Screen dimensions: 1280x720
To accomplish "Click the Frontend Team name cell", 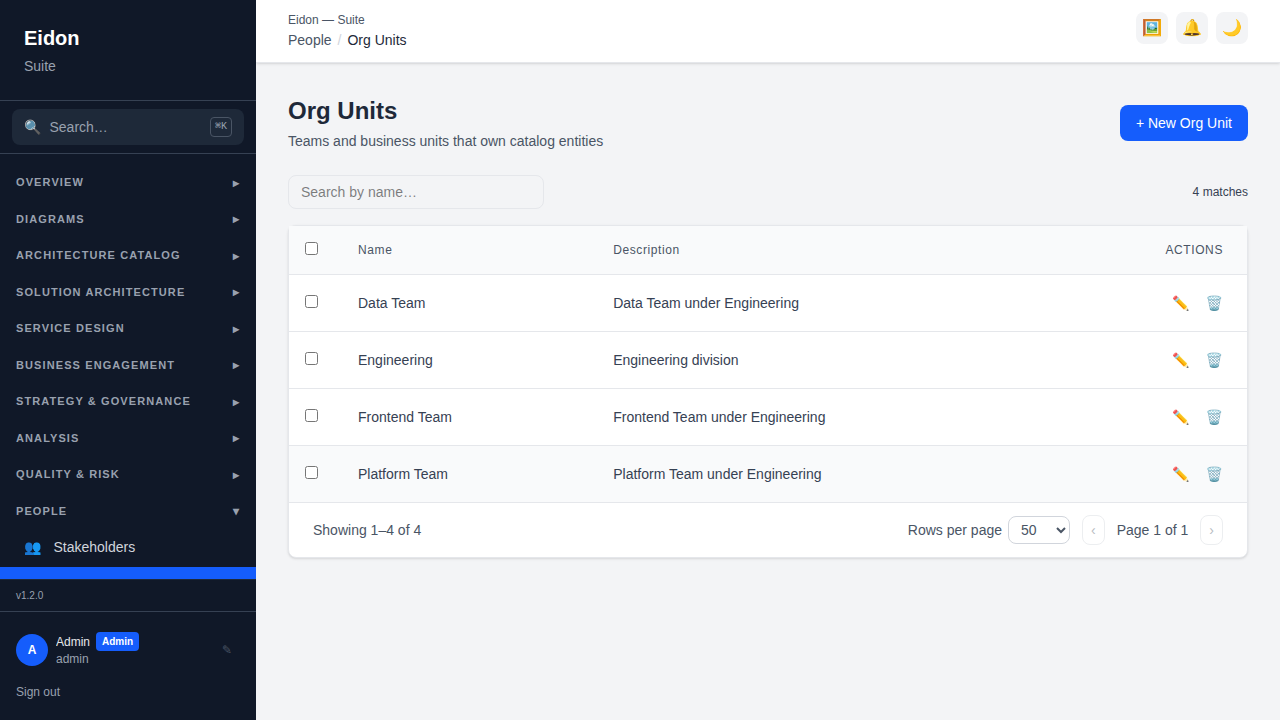I will [x=405, y=417].
